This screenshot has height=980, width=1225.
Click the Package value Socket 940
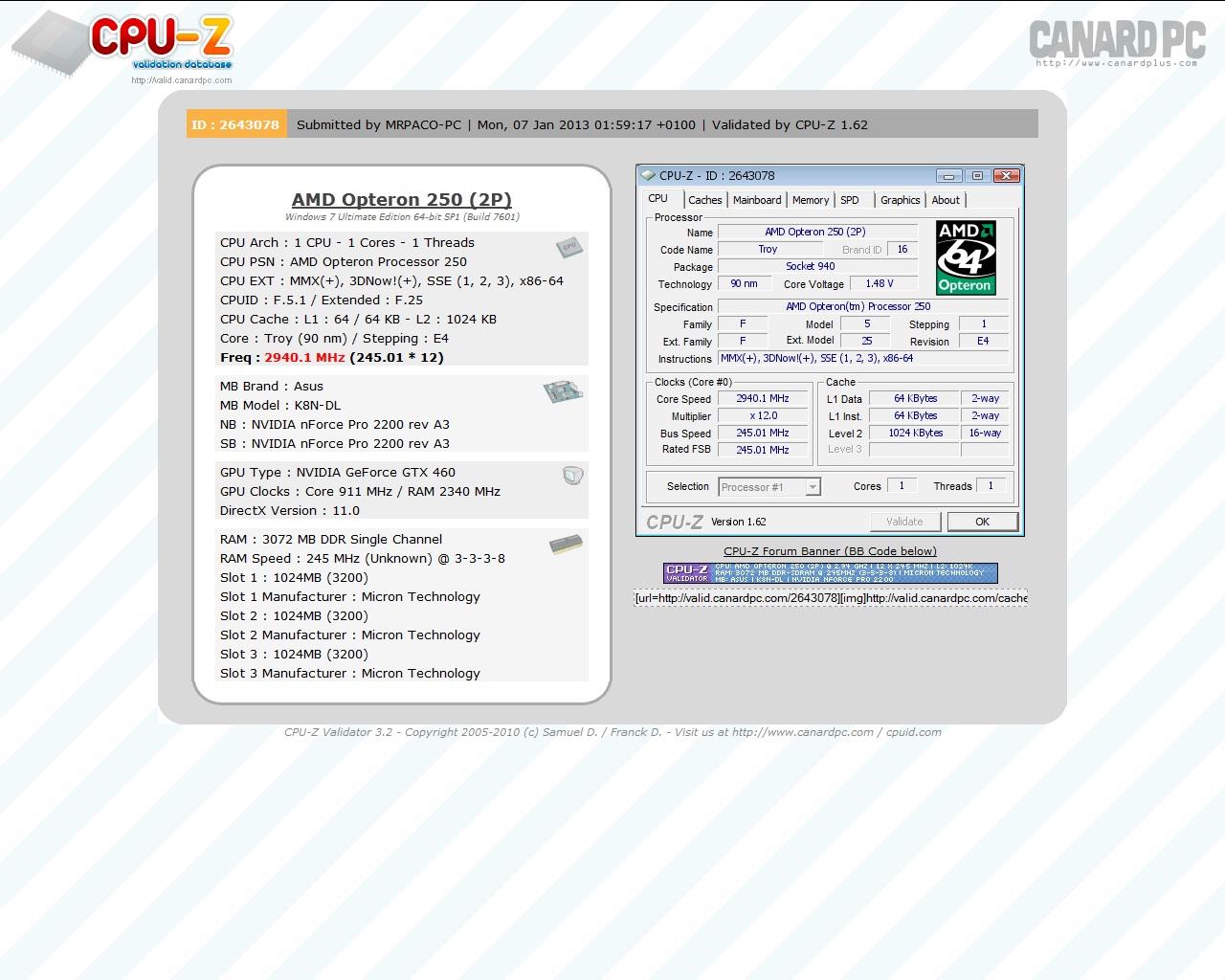(x=817, y=266)
